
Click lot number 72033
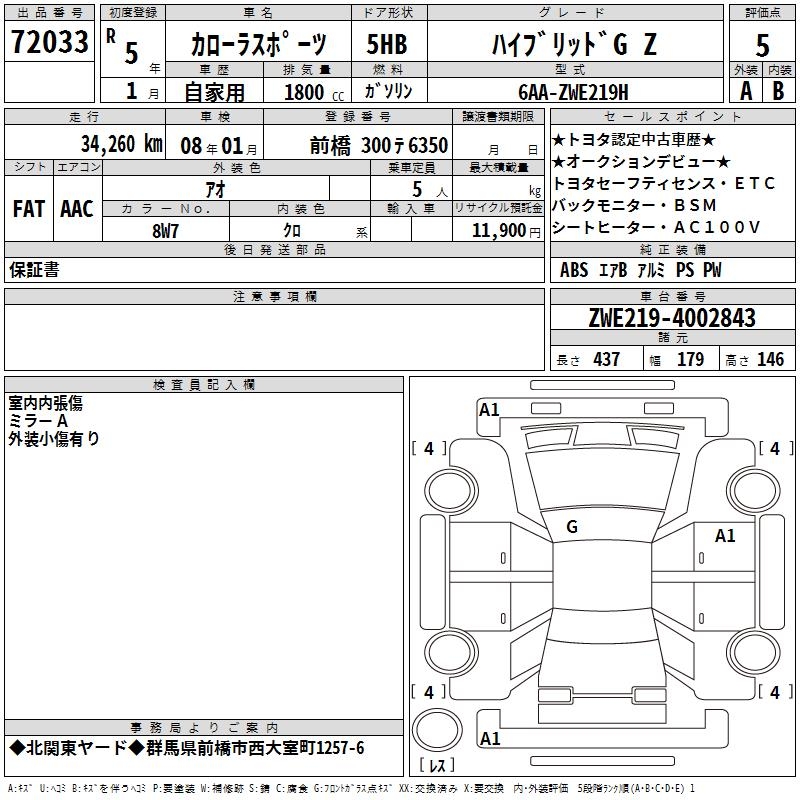coord(49,41)
